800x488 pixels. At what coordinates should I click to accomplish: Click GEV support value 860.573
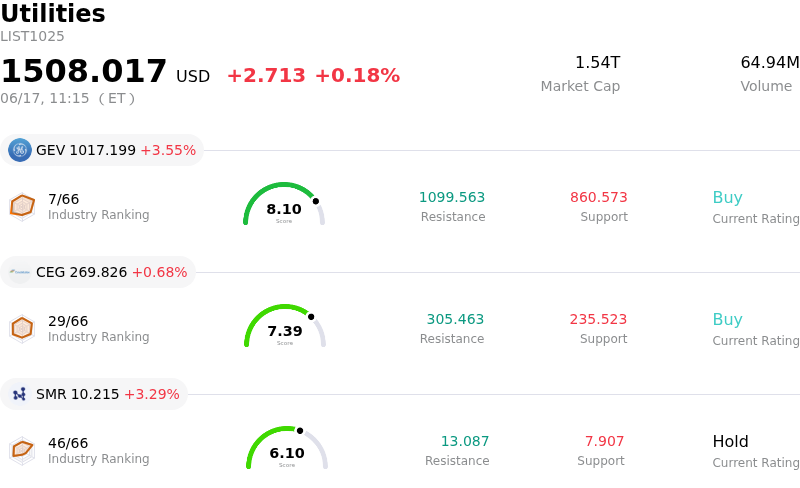click(x=598, y=197)
